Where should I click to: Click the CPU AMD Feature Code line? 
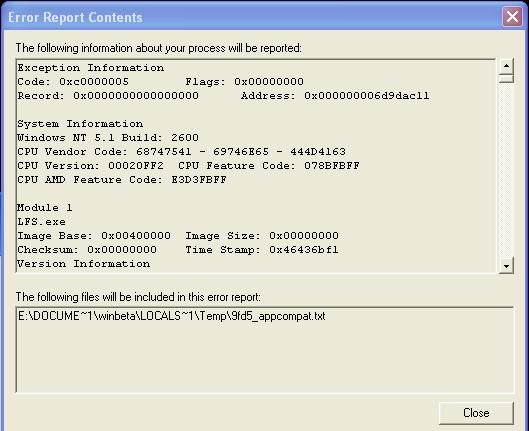click(x=122, y=179)
